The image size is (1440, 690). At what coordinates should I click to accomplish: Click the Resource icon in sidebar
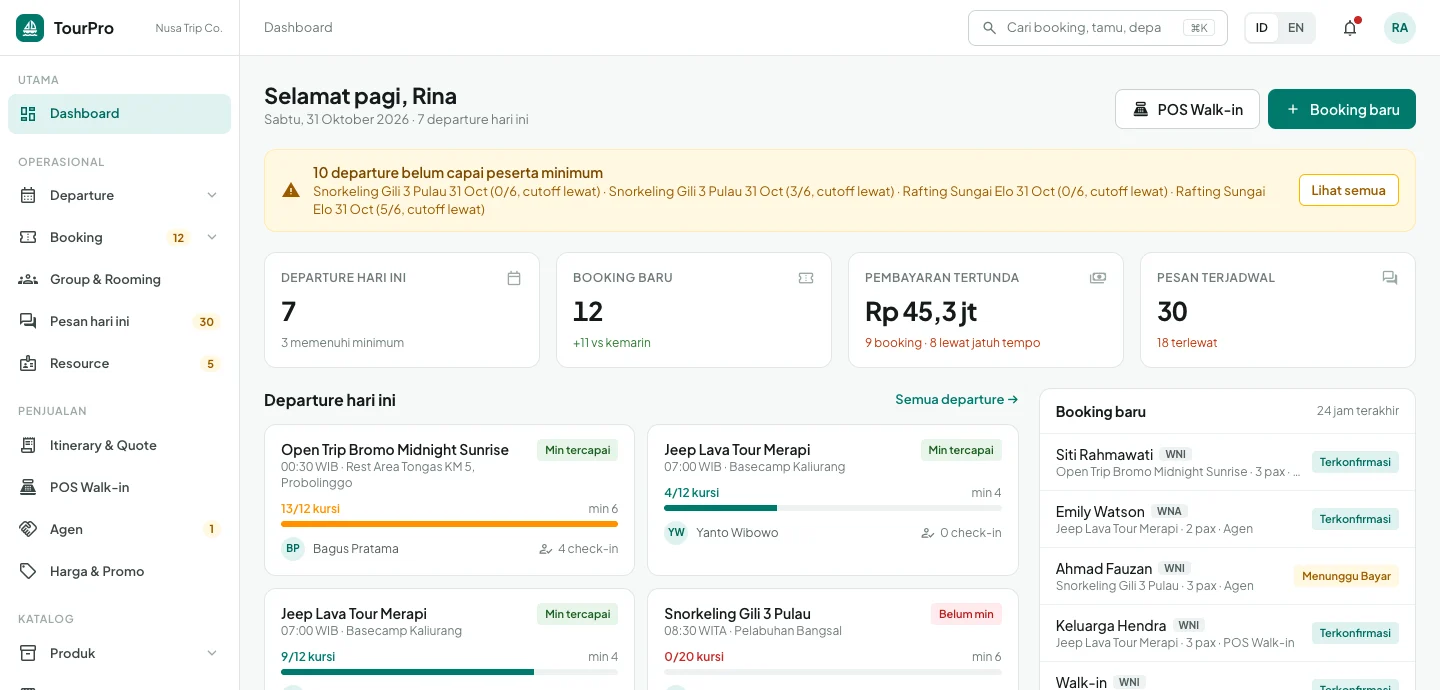click(28, 363)
